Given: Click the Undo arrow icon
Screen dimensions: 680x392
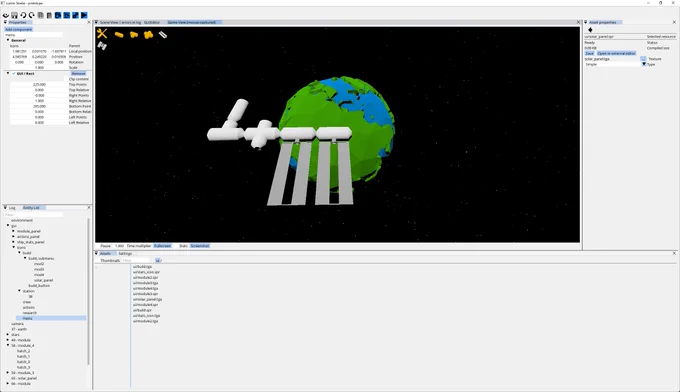Looking at the screenshot, I should [23, 15].
